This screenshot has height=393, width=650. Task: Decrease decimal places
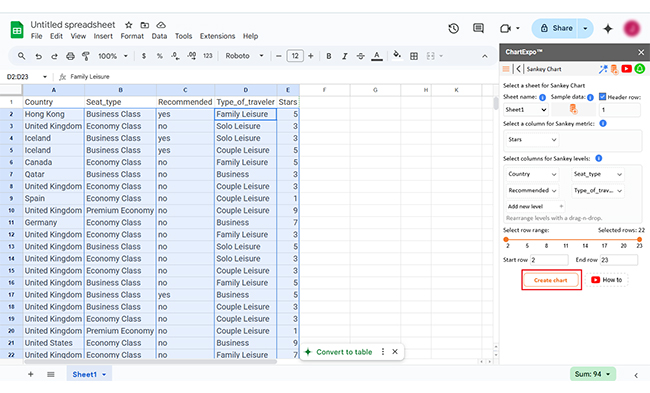[x=175, y=56]
